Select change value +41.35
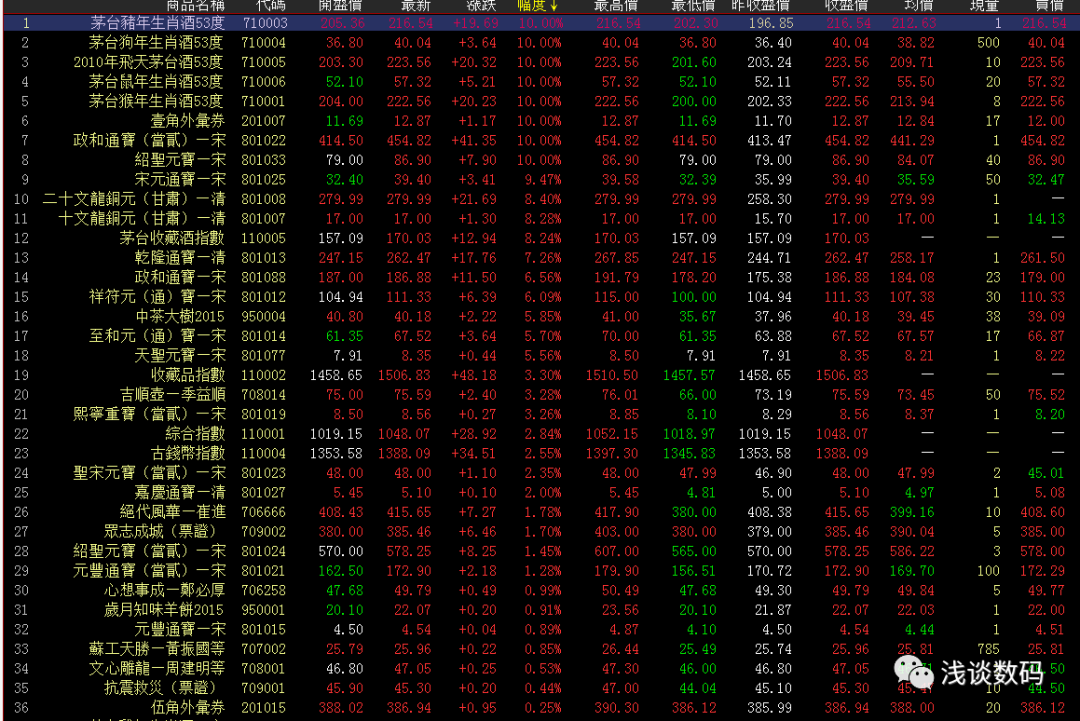1080x721 pixels. [x=473, y=140]
